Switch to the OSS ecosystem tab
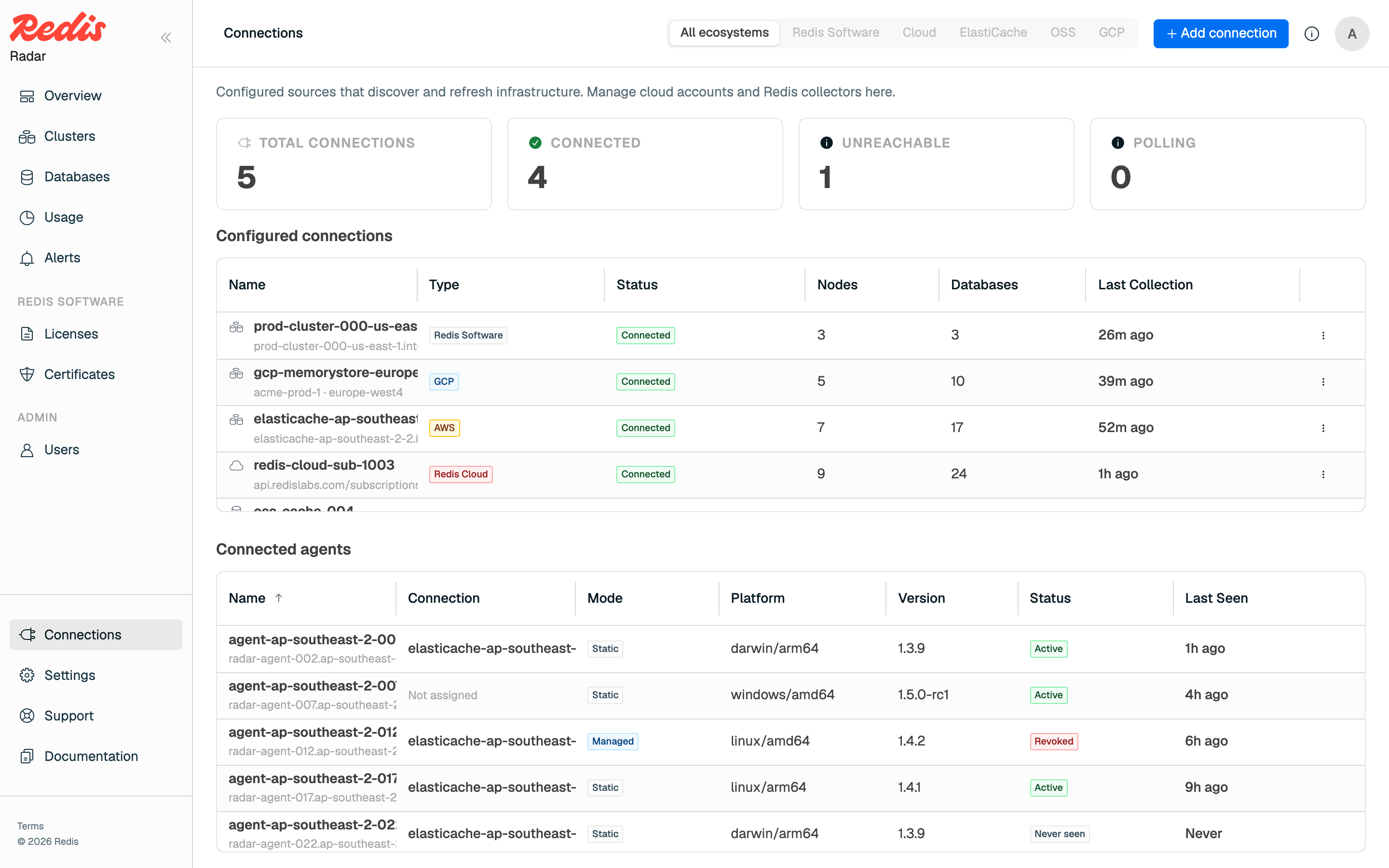 pyautogui.click(x=1062, y=33)
